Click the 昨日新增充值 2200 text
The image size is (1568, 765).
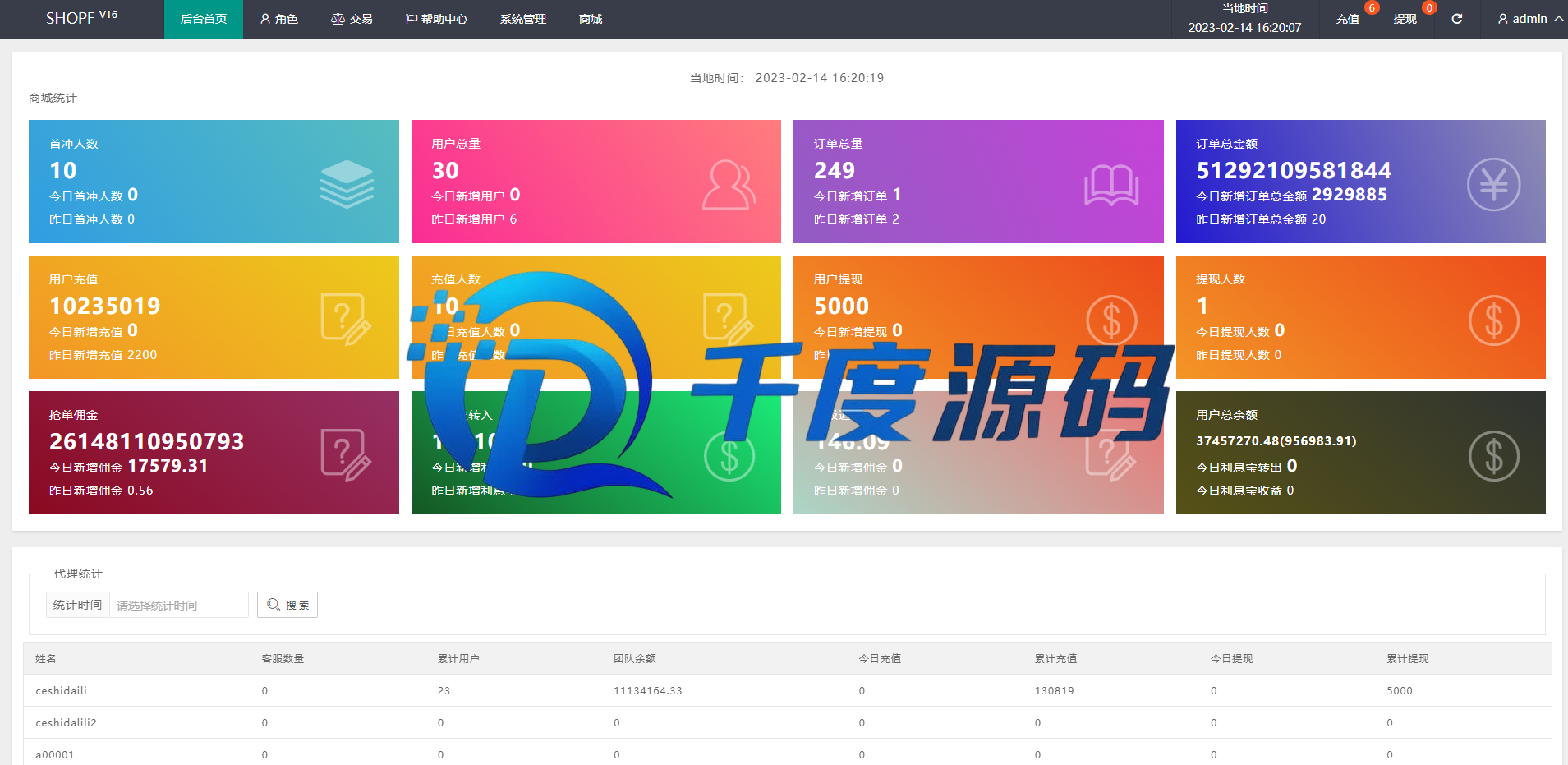point(103,355)
